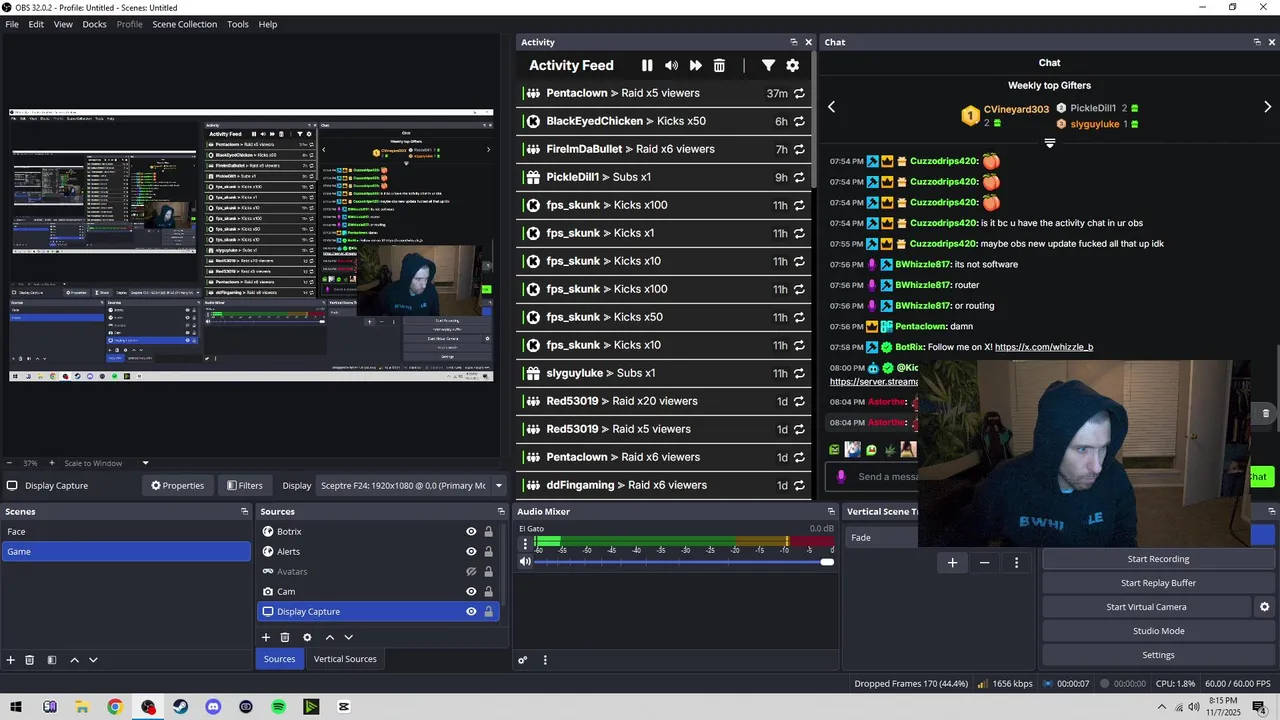Open scene filters icon in Scenes panel

coord(52,660)
